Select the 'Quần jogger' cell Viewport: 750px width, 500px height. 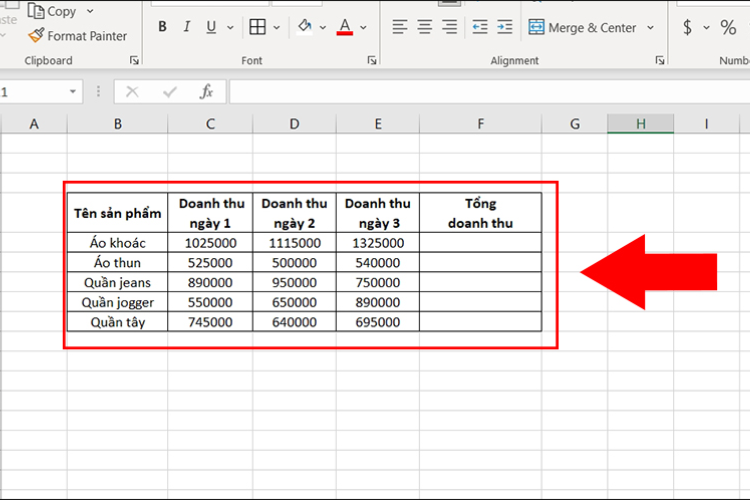tap(118, 302)
